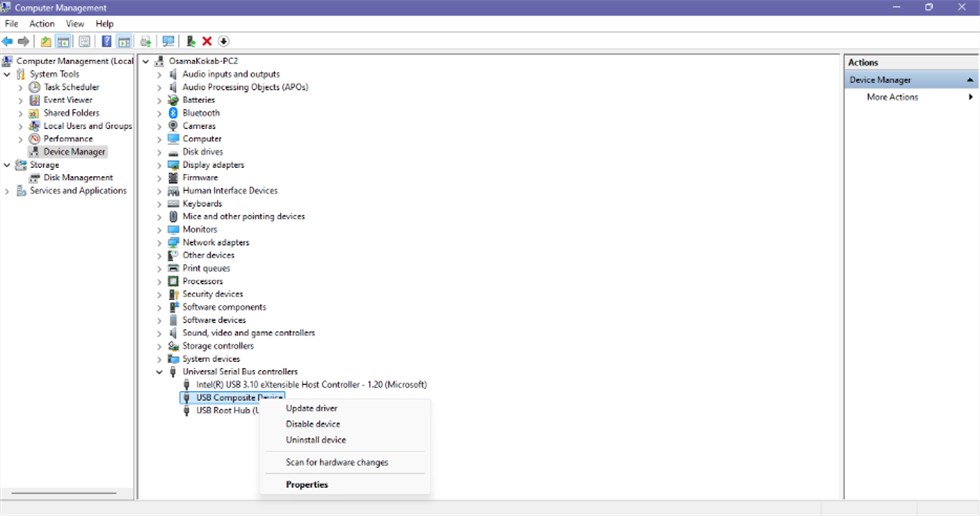Click Scan for hardware changes monitor icon

point(168,41)
